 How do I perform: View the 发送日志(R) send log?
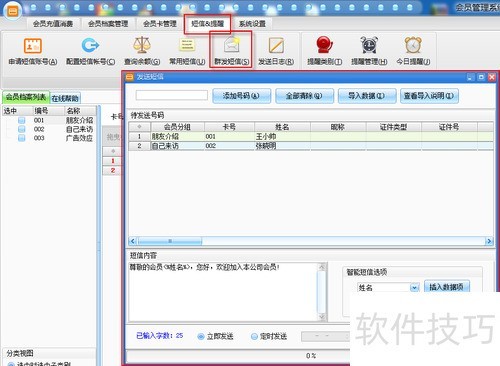point(276,51)
